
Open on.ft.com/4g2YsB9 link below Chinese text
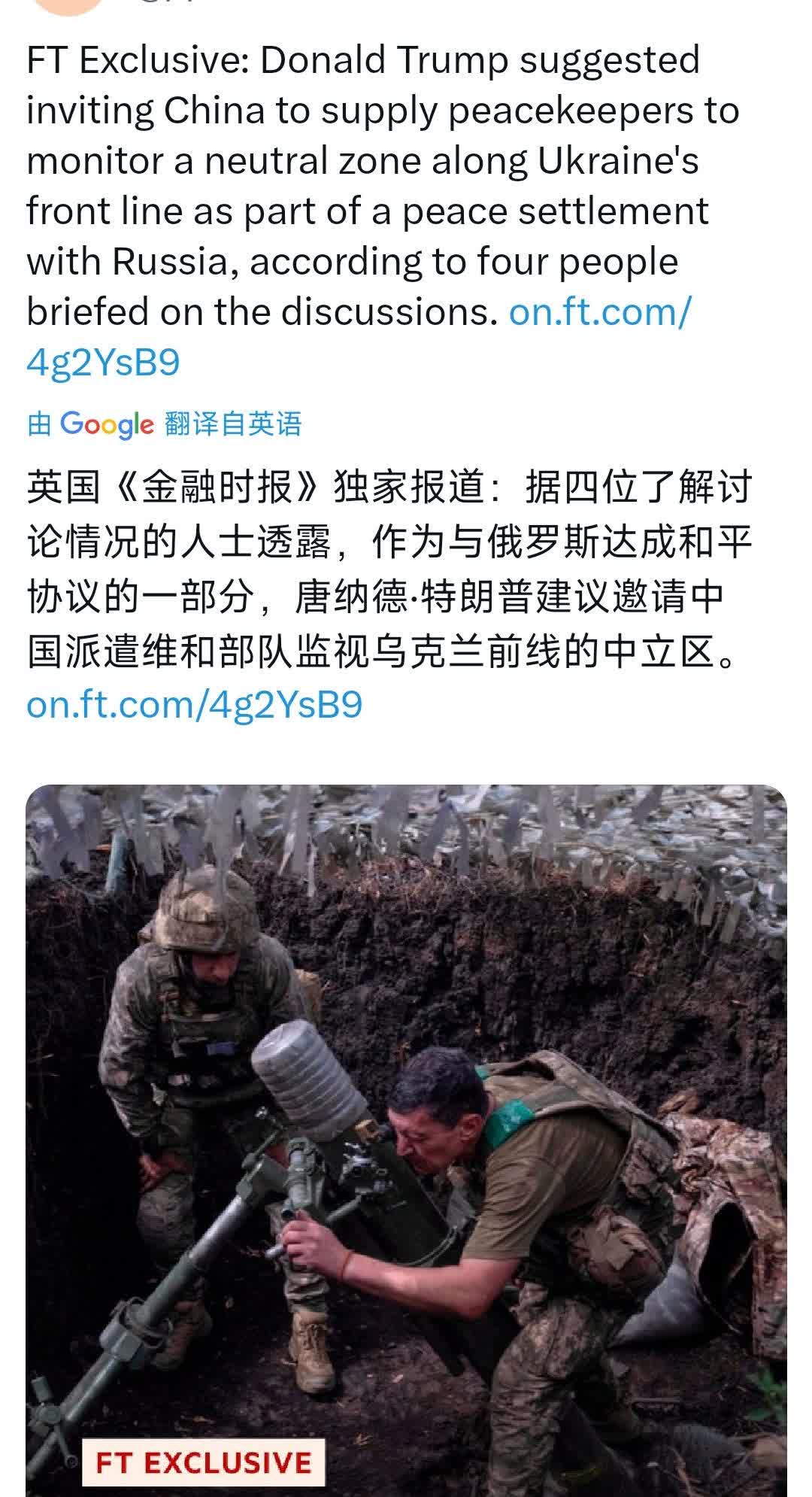pos(195,704)
